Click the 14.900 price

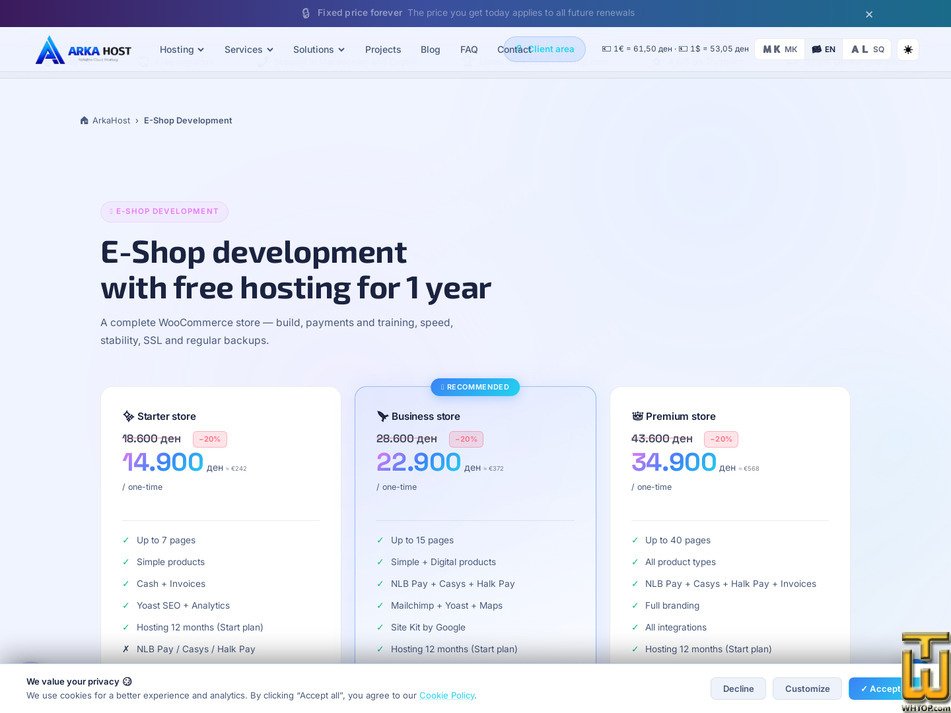click(163, 462)
